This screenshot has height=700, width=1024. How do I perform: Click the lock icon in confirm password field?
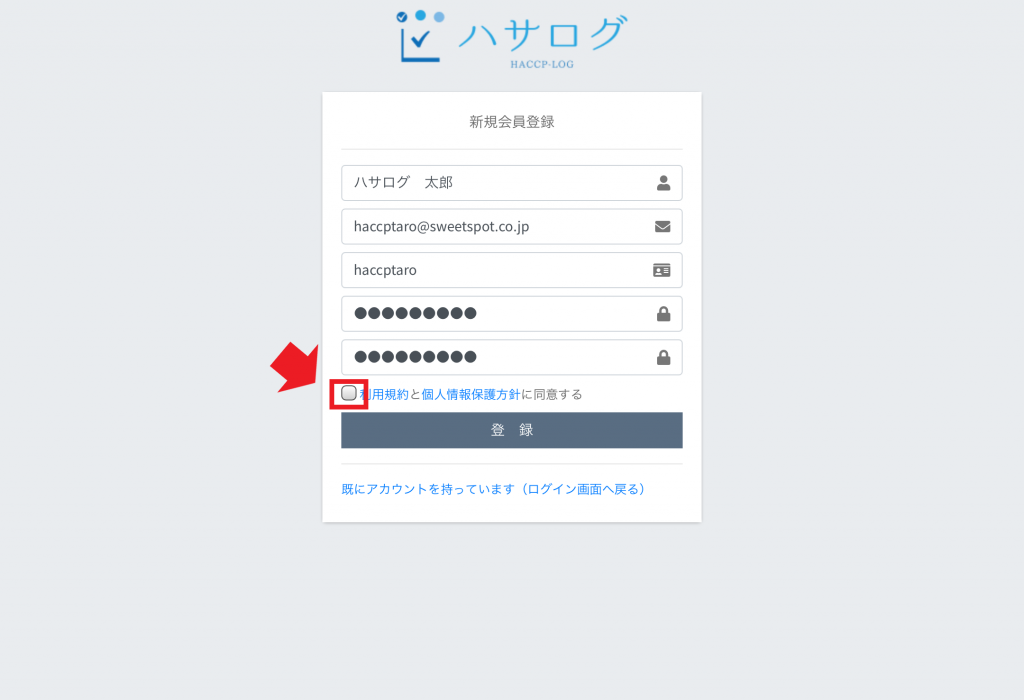click(663, 357)
